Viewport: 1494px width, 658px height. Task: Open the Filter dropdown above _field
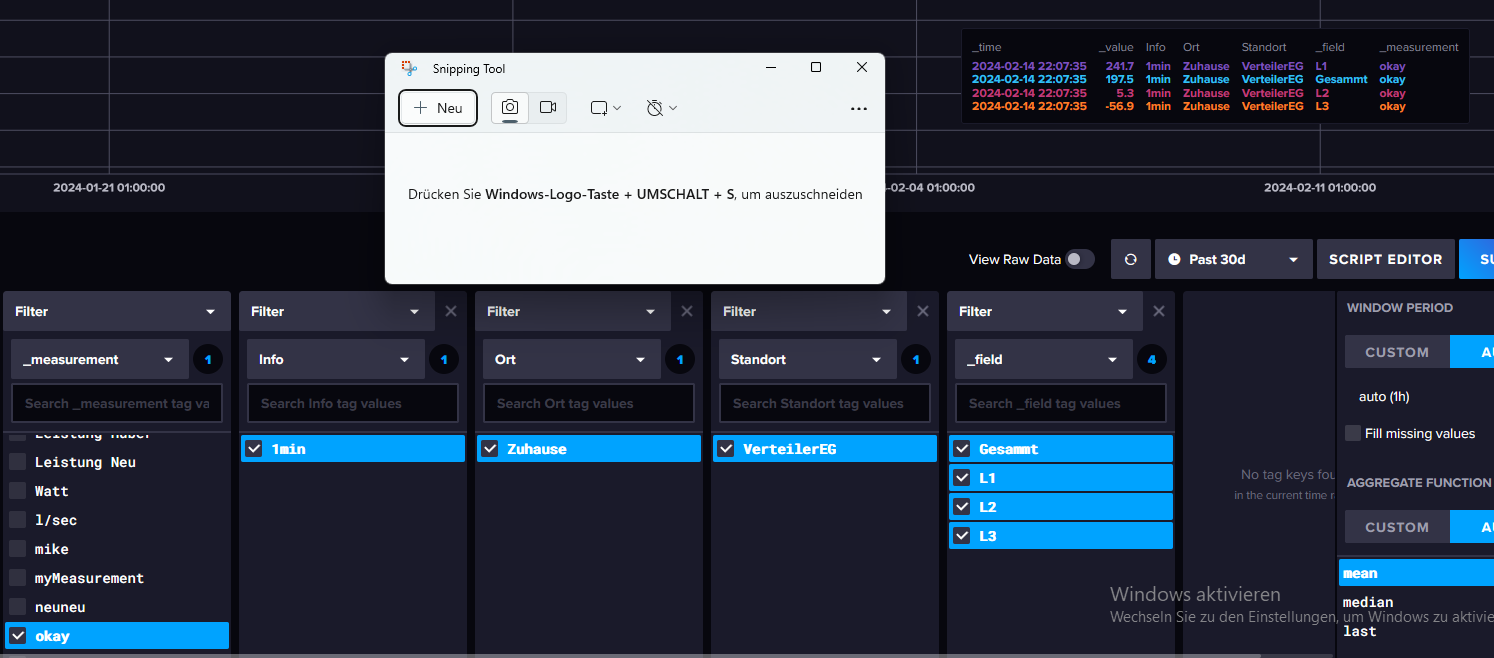[x=1045, y=311]
